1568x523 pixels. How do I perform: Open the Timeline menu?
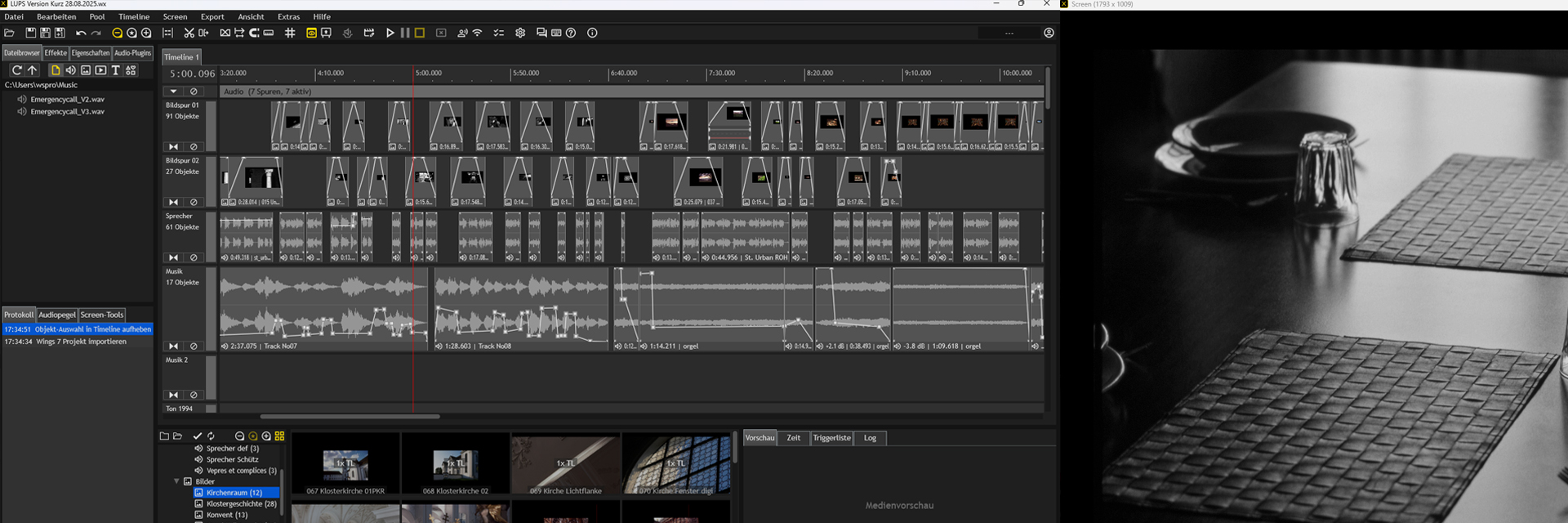point(134,16)
